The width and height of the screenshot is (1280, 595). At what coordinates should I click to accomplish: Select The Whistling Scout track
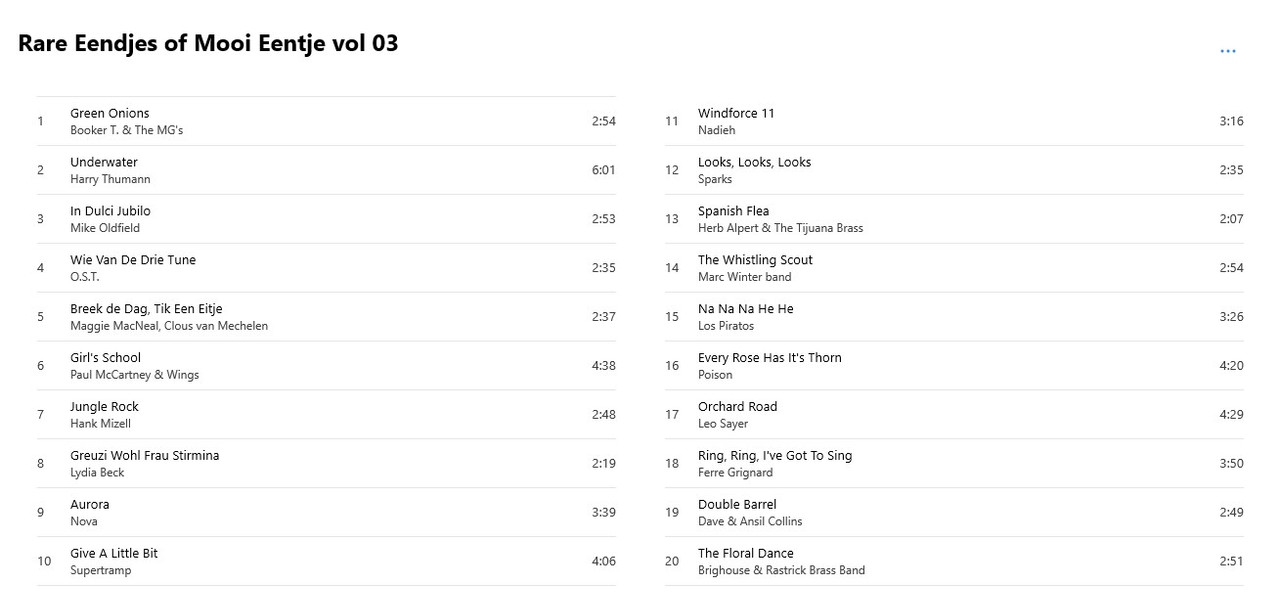[954, 268]
